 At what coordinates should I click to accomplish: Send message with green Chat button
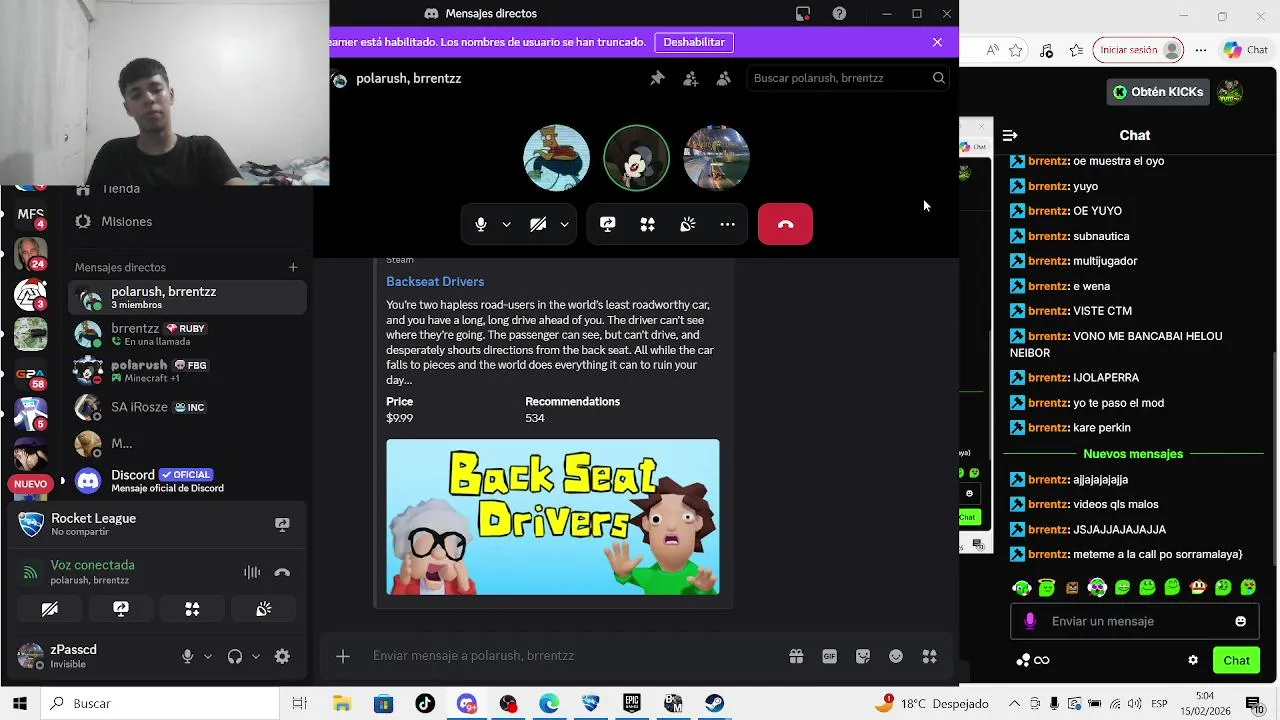1236,660
